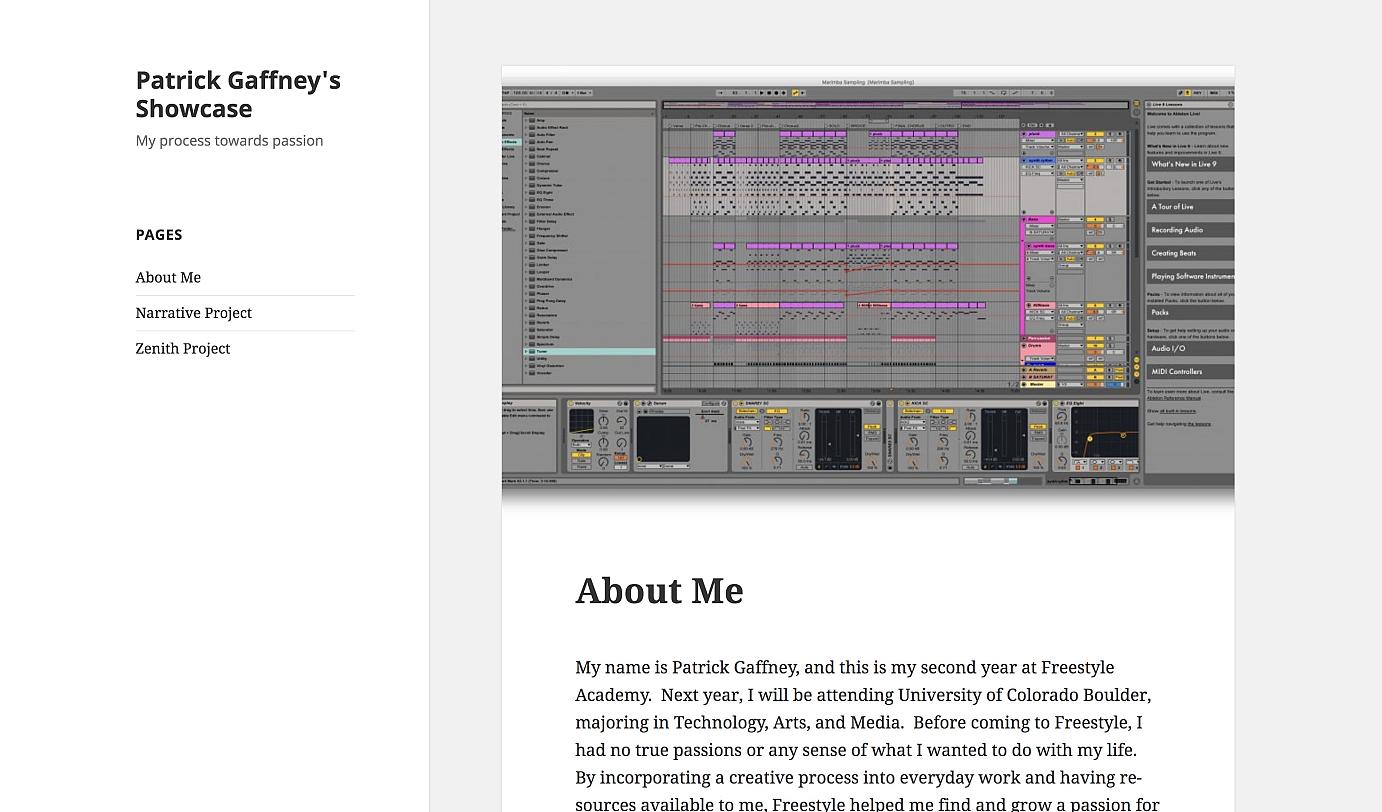Go to the About Me page link
1382x812 pixels.
[168, 277]
